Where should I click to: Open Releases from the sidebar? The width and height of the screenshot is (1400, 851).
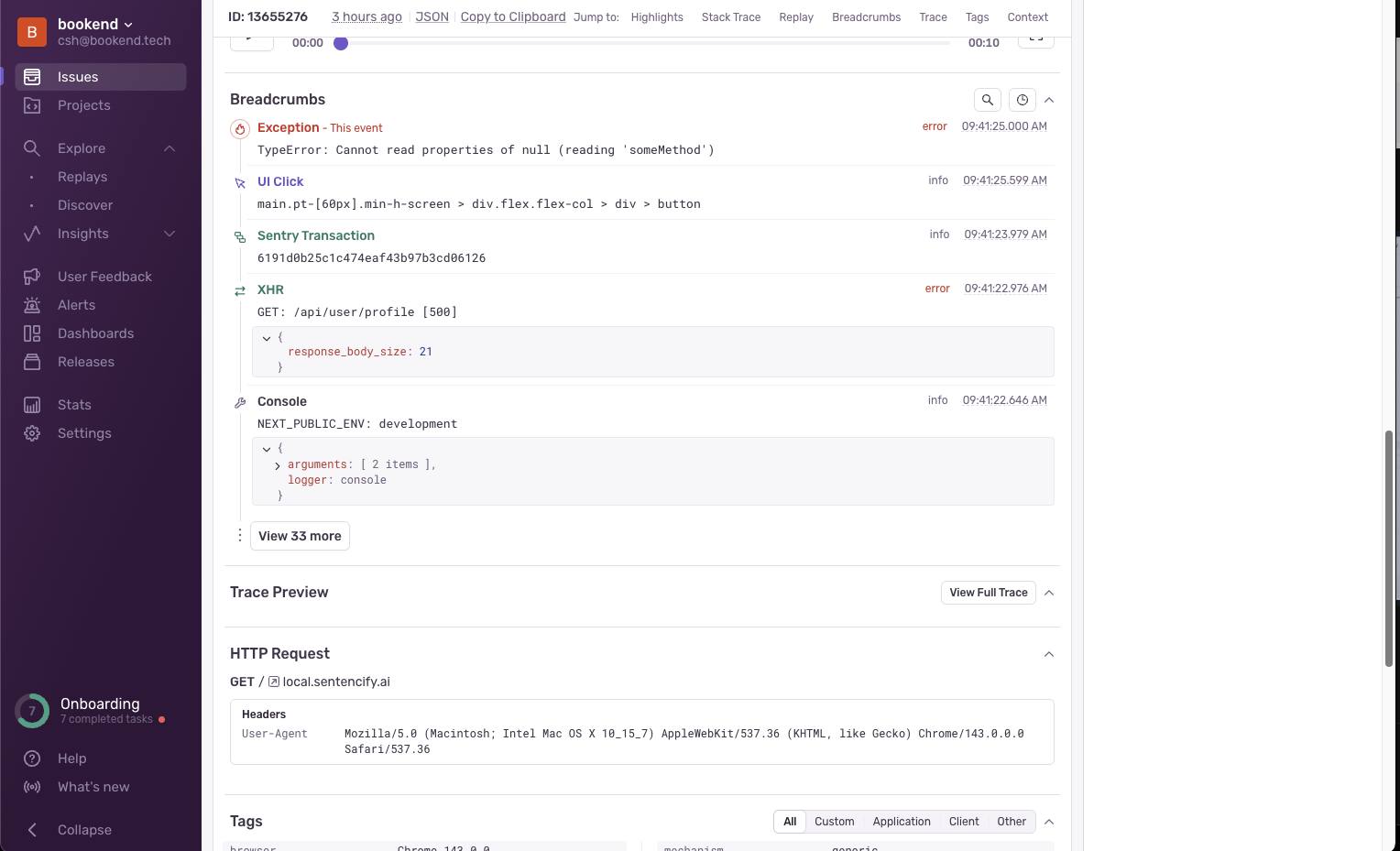click(x=85, y=362)
